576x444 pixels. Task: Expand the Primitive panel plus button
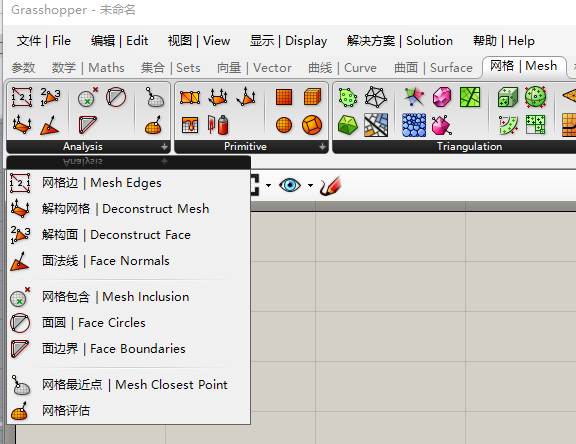pos(322,147)
